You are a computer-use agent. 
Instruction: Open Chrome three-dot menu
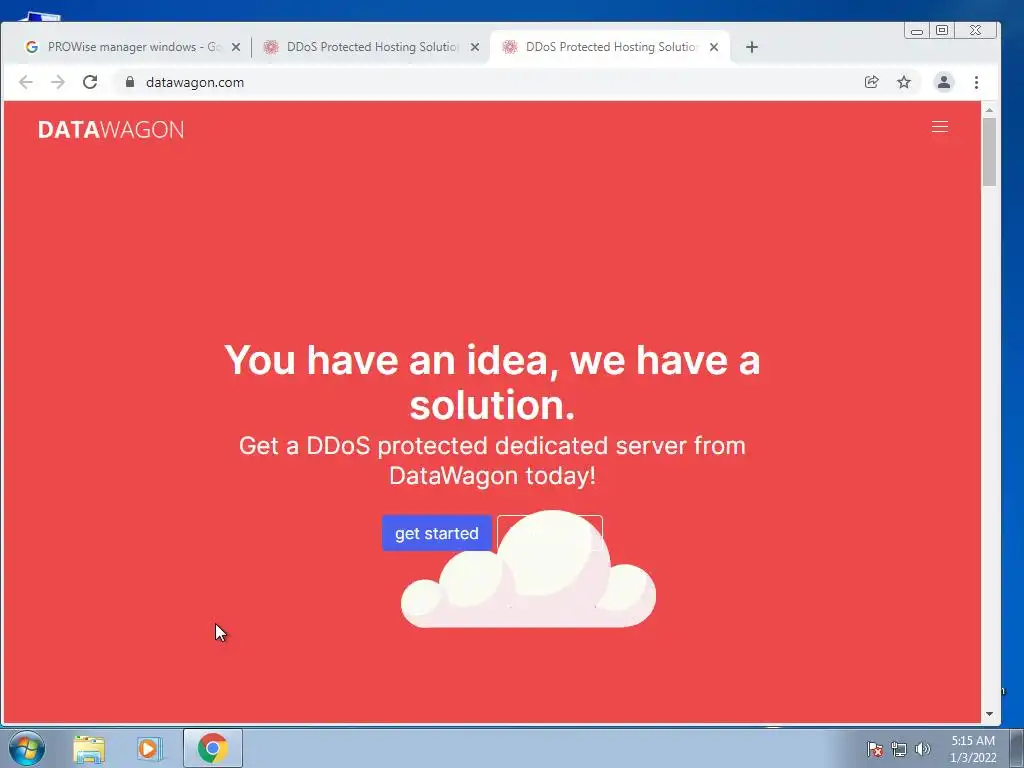(x=976, y=82)
